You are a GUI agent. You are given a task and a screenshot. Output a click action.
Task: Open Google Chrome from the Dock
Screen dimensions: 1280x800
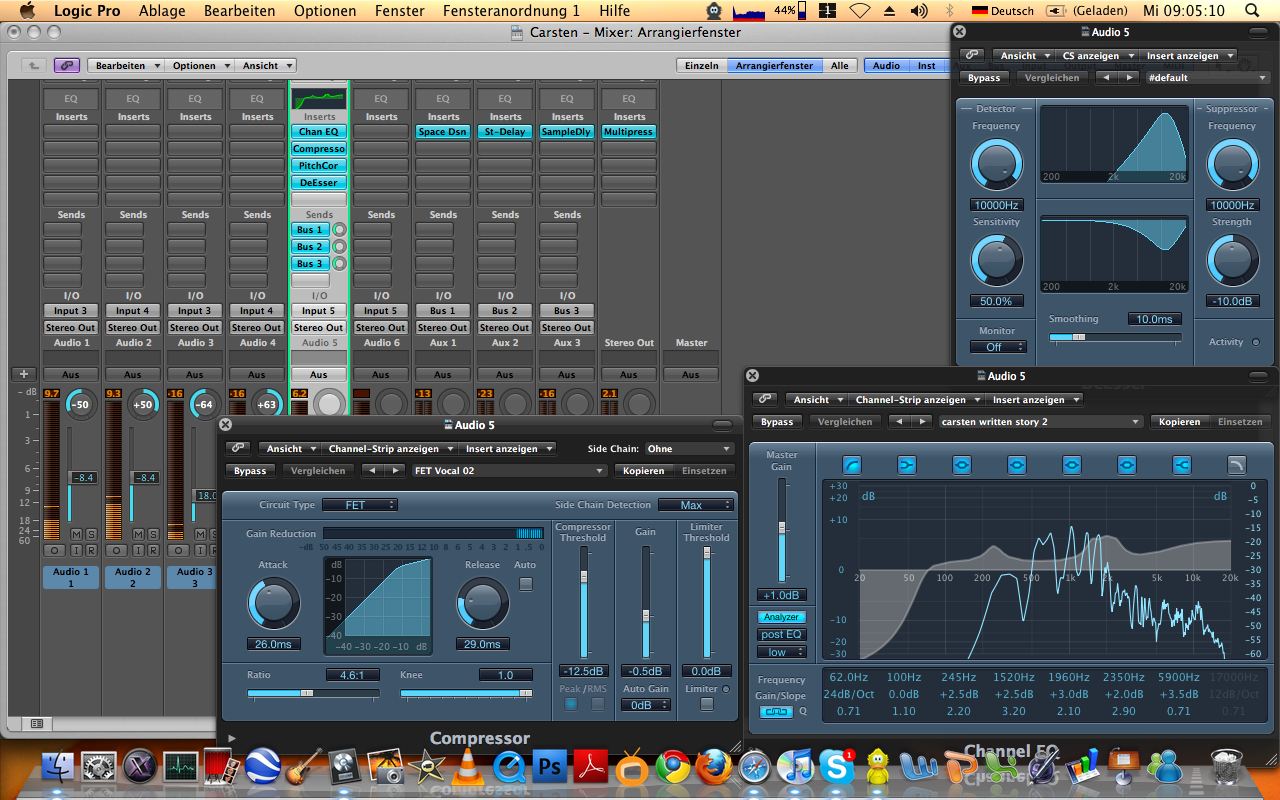point(672,767)
